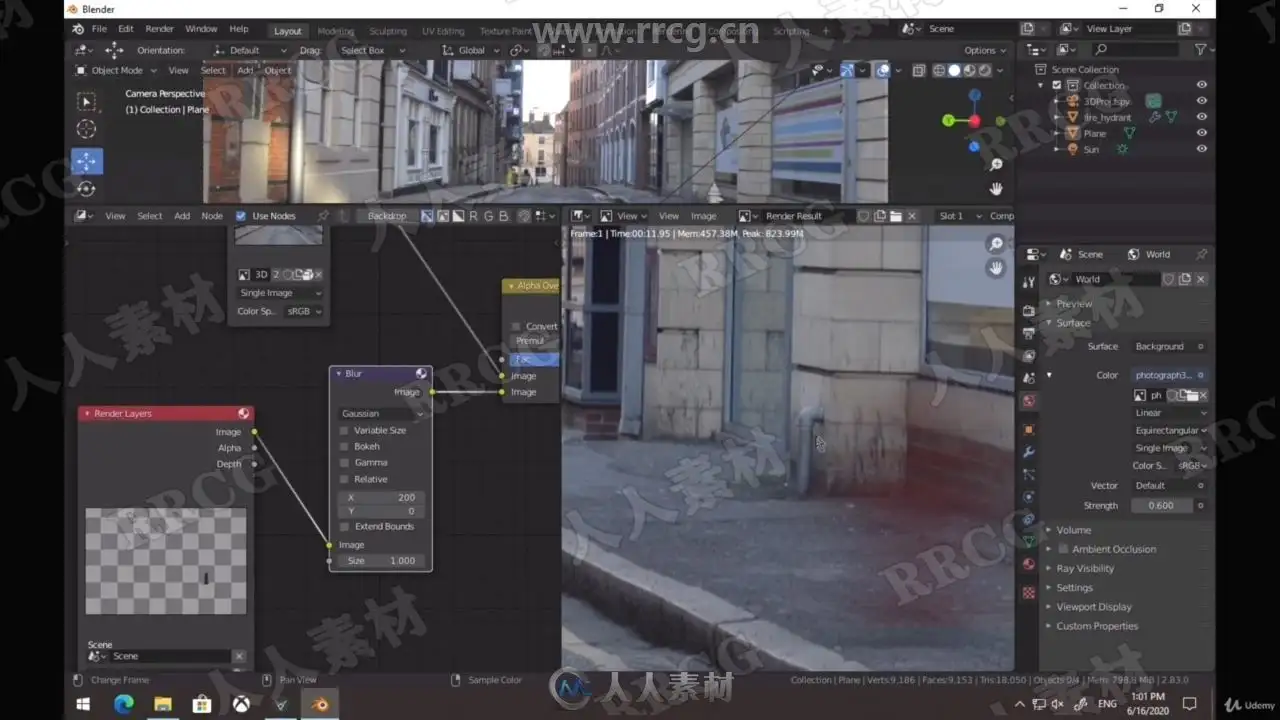Open the Window menu in top bar

pyautogui.click(x=201, y=29)
